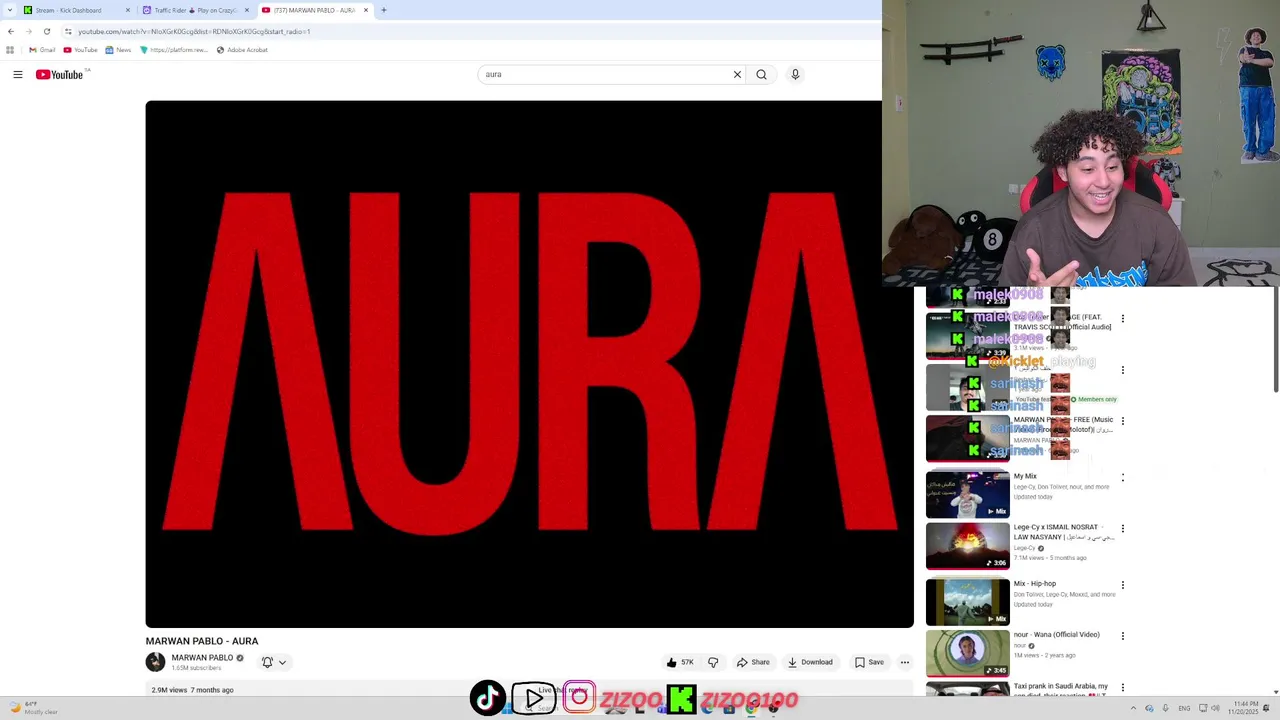Open options for TRAVIS SCOTT Official Audio video
This screenshot has width=1280, height=720.
[x=1123, y=319]
